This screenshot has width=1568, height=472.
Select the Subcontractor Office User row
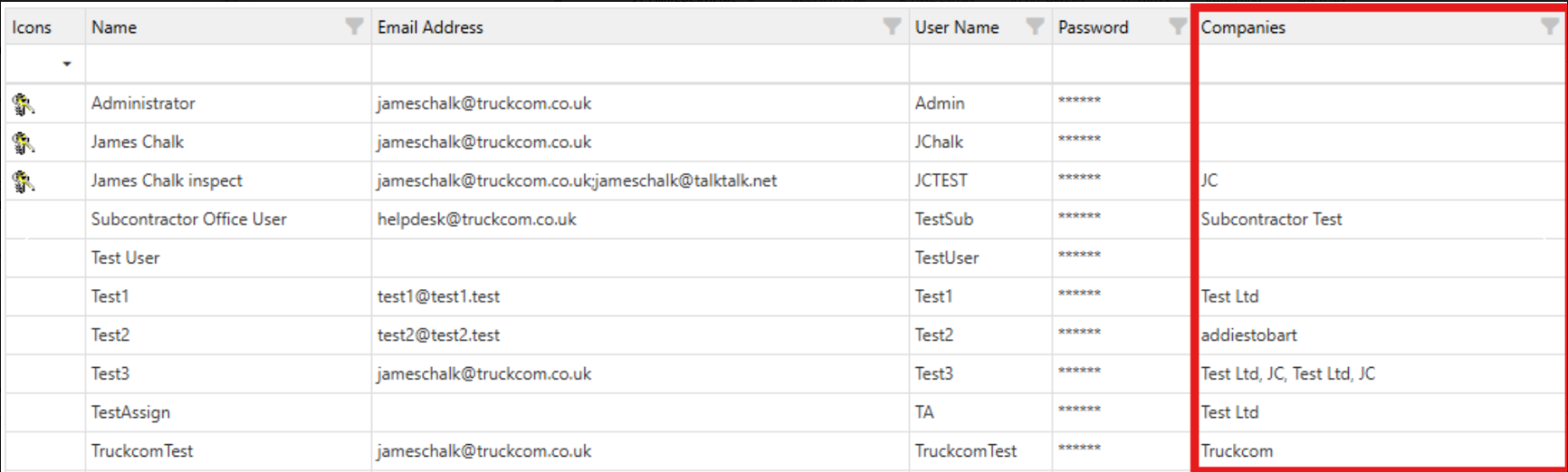(189, 220)
